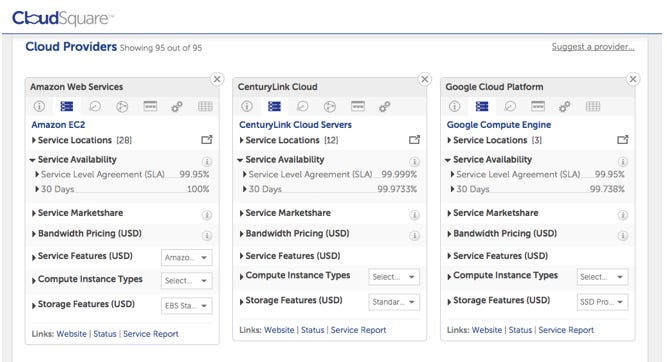Open Amazon Status link

pyautogui.click(x=105, y=334)
